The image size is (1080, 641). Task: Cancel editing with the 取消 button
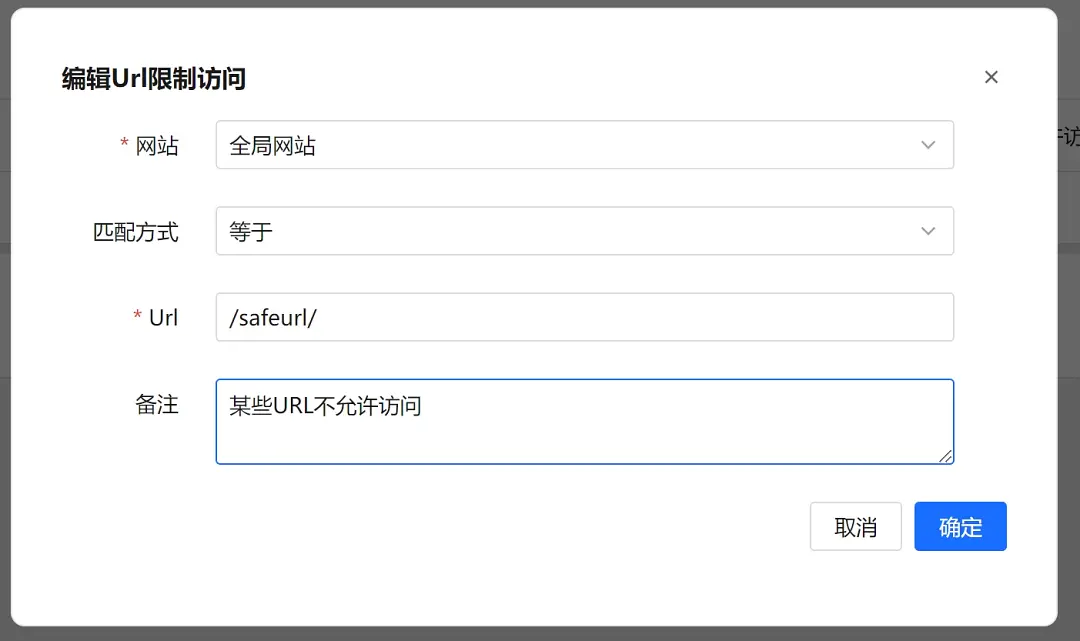click(x=855, y=526)
